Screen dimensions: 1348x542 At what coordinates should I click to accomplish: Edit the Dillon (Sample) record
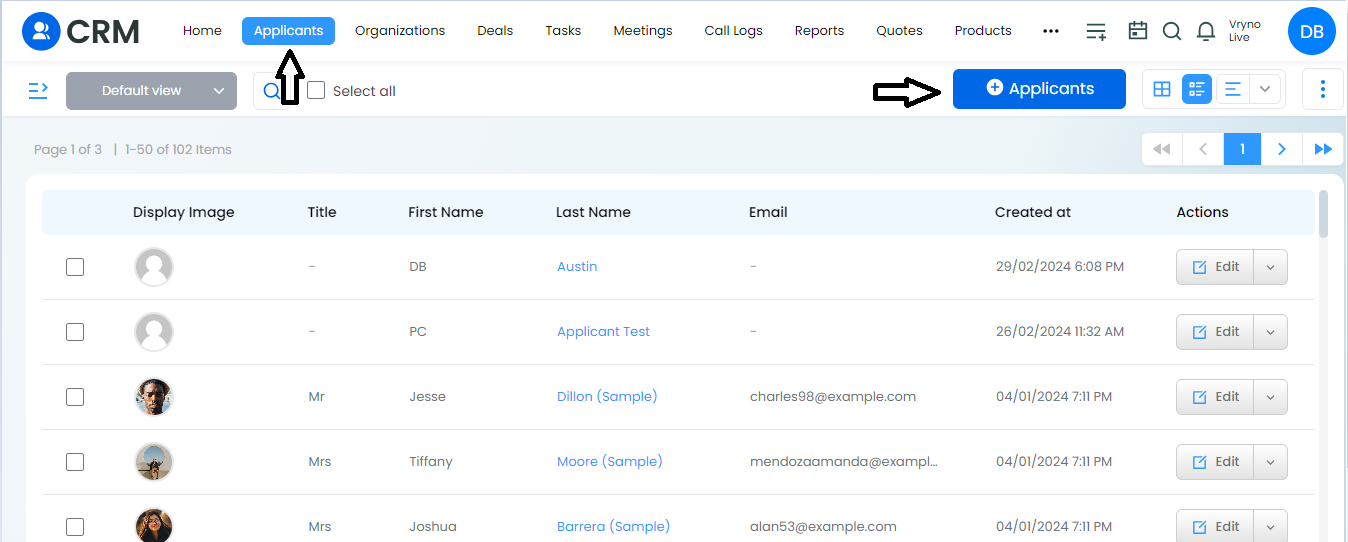pos(1215,397)
